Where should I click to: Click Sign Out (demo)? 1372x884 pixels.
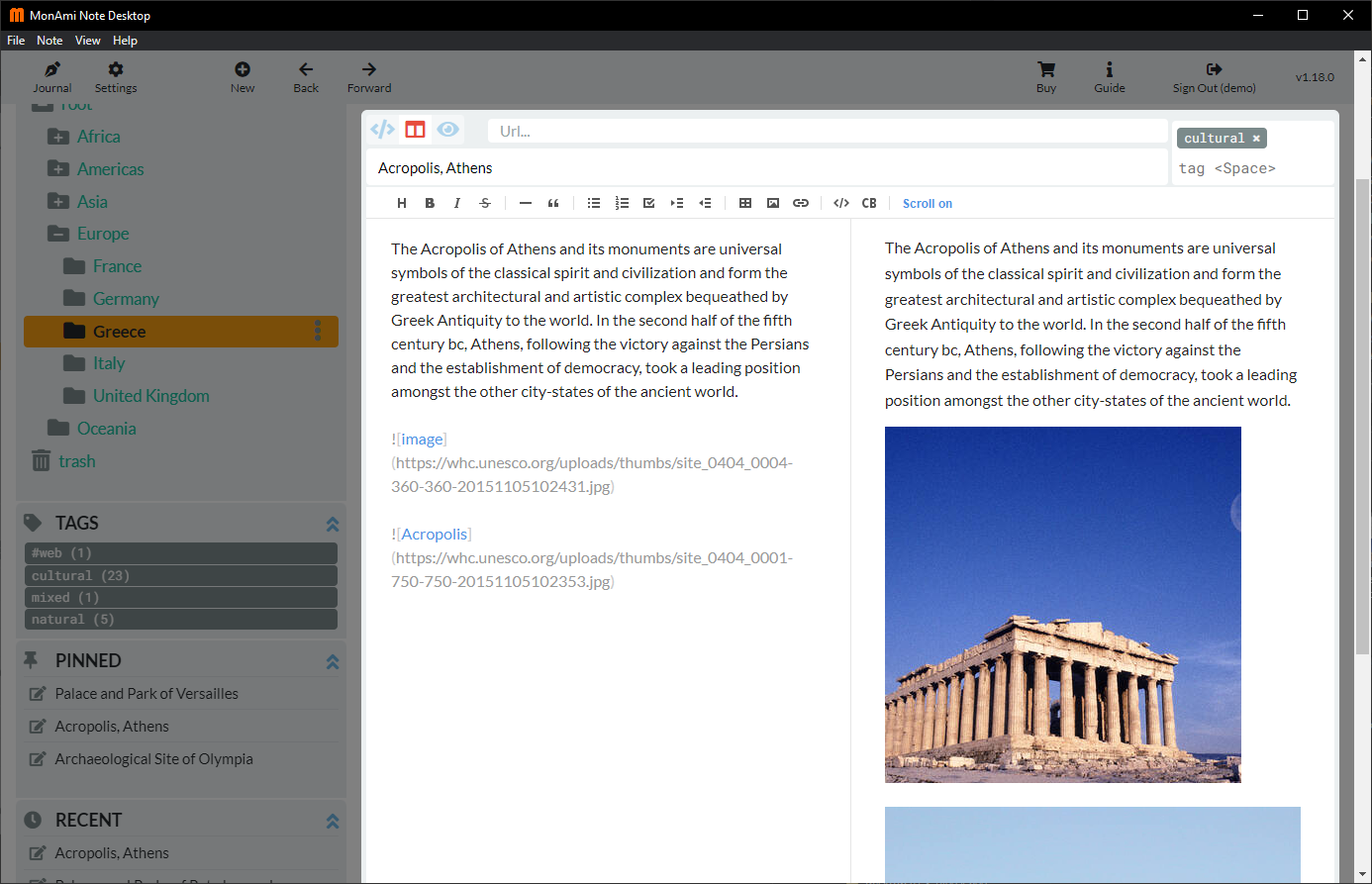pyautogui.click(x=1215, y=77)
